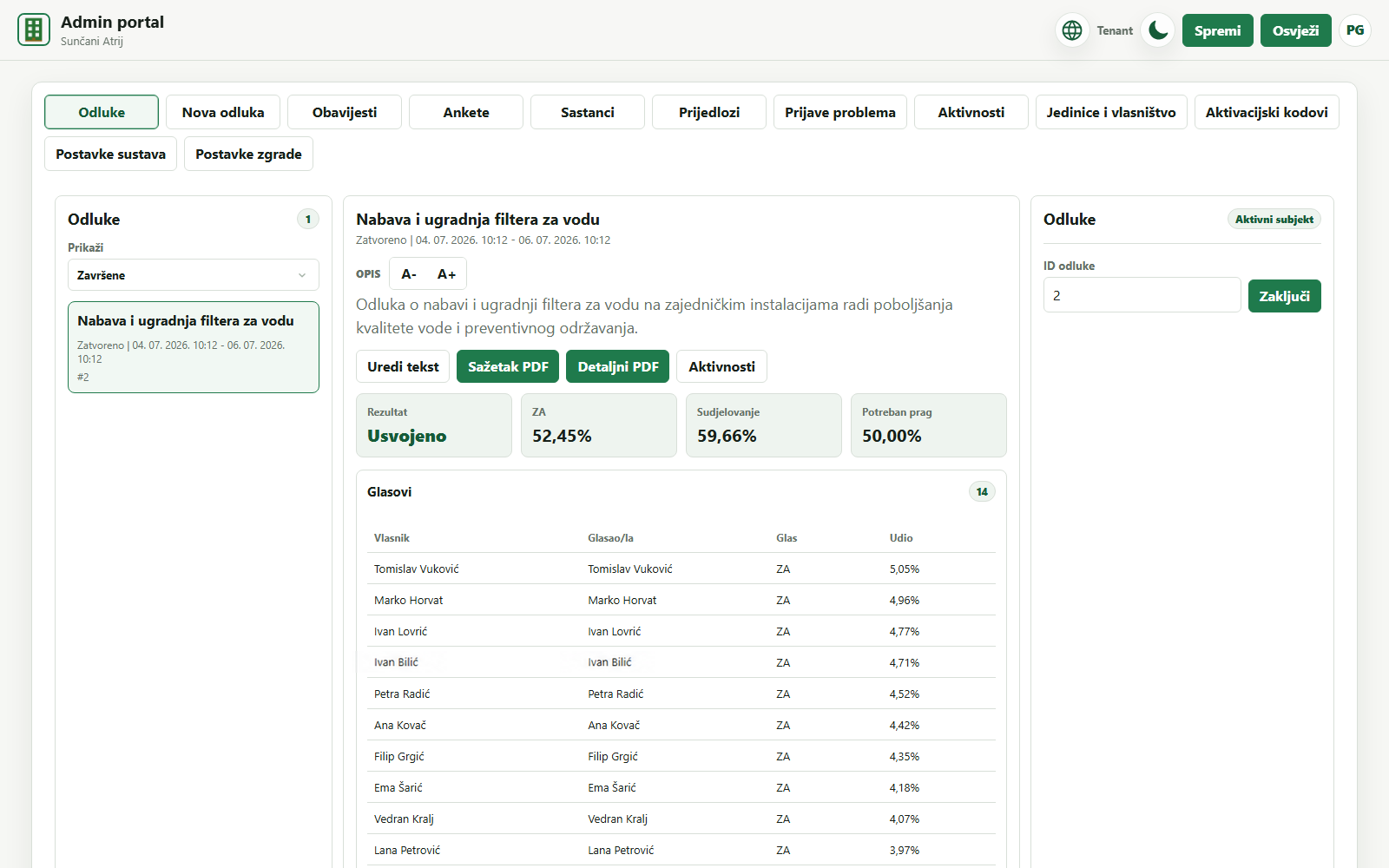
Task: Open Postavke zgrade tab
Action: coord(248,154)
